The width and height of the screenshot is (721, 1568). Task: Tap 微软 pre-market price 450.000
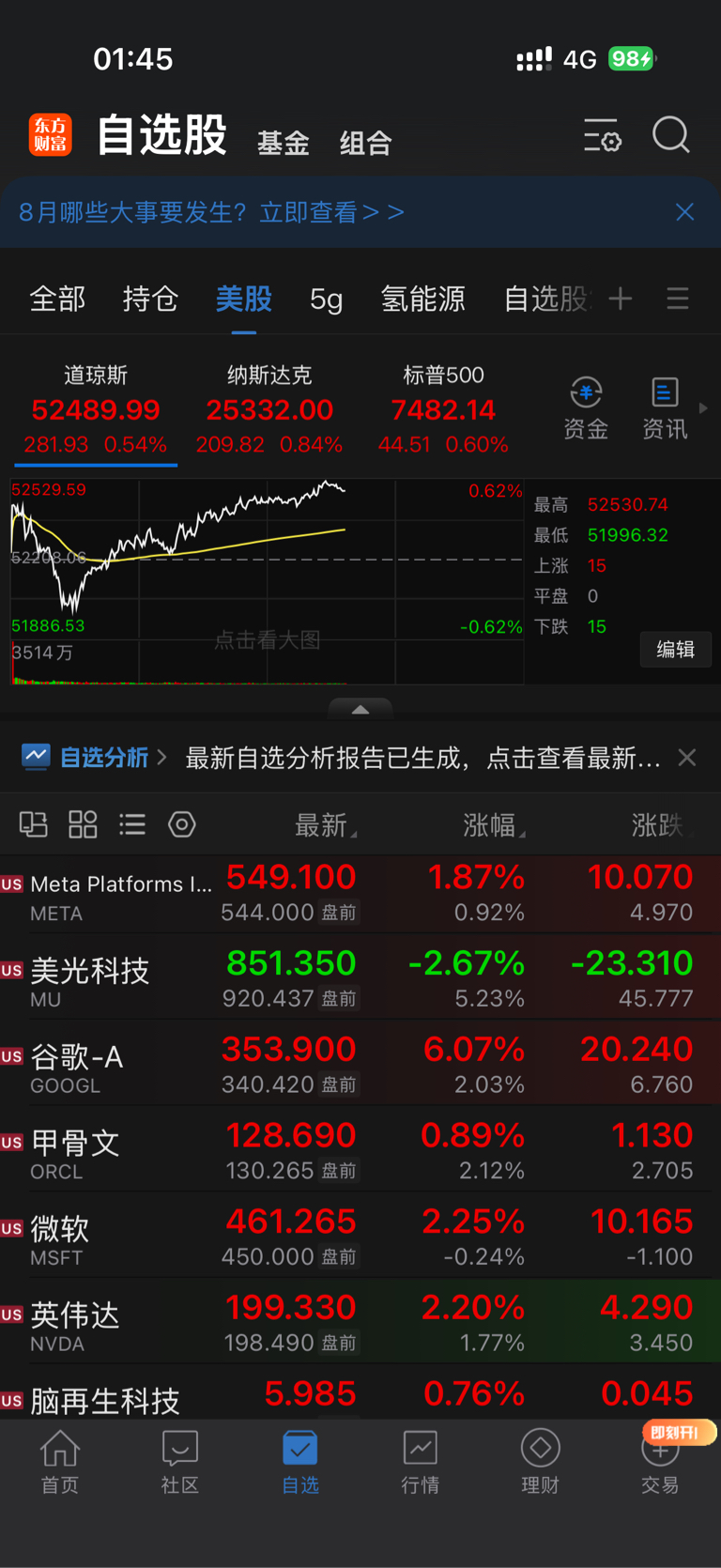268,1257
